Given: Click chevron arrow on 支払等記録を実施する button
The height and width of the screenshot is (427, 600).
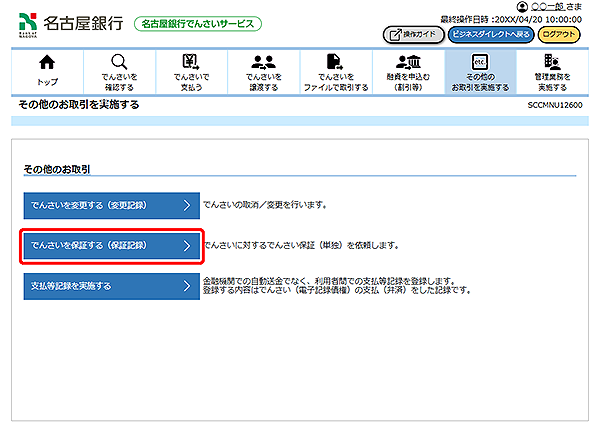Looking at the screenshot, I should pyautogui.click(x=186, y=286).
